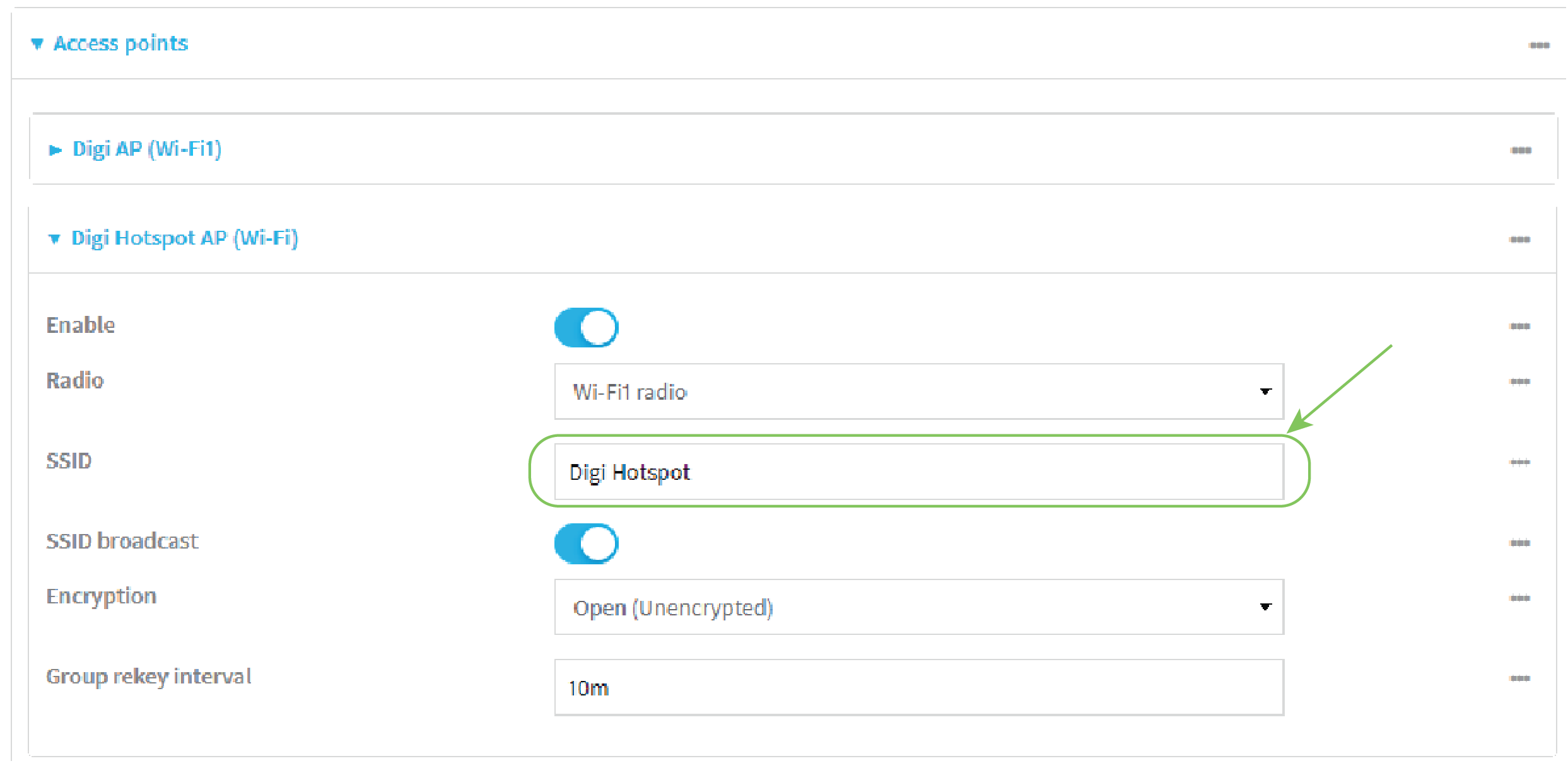Click the Group rekey interval 10m field
Image resolution: width=1568 pixels, height=773 pixels.
point(919,687)
